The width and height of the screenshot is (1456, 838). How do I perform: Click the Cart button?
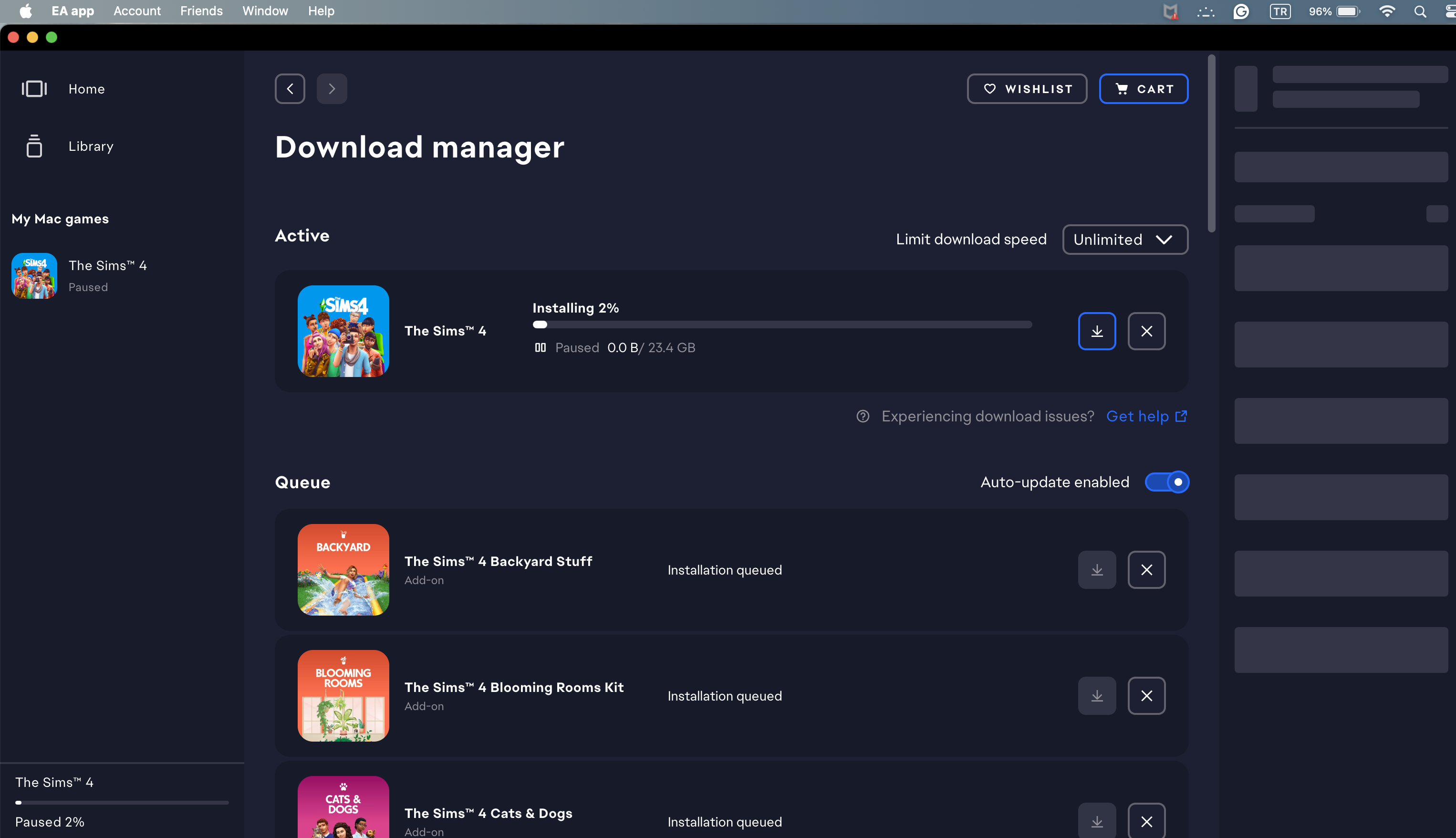pos(1144,89)
